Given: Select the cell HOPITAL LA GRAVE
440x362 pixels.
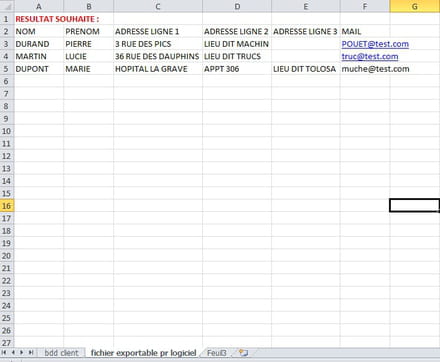Looking at the screenshot, I should point(158,69).
